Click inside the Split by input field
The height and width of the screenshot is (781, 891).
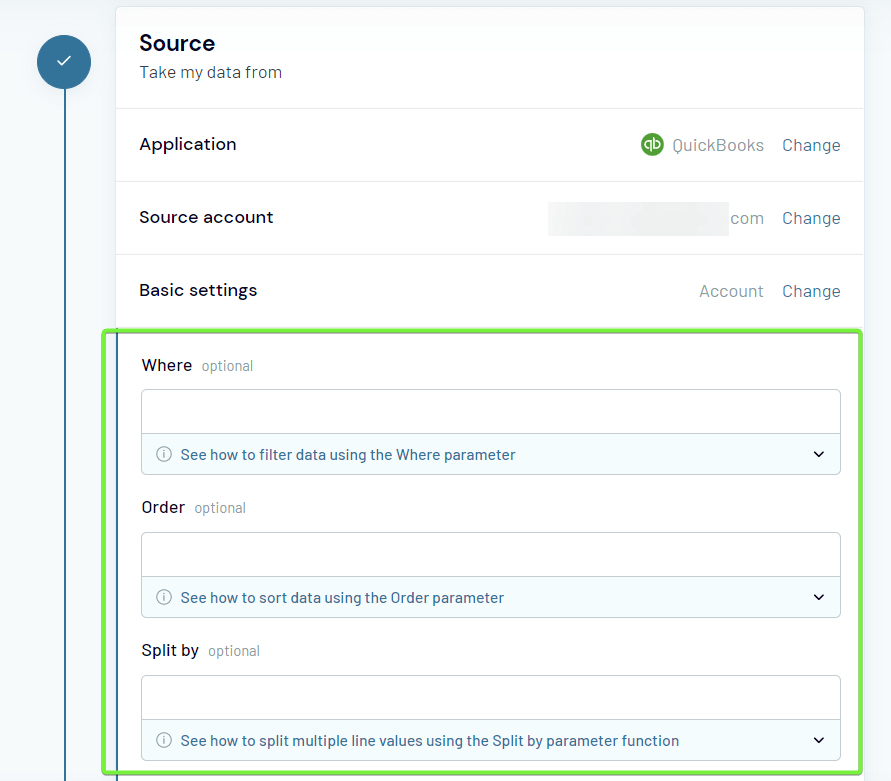(490, 696)
